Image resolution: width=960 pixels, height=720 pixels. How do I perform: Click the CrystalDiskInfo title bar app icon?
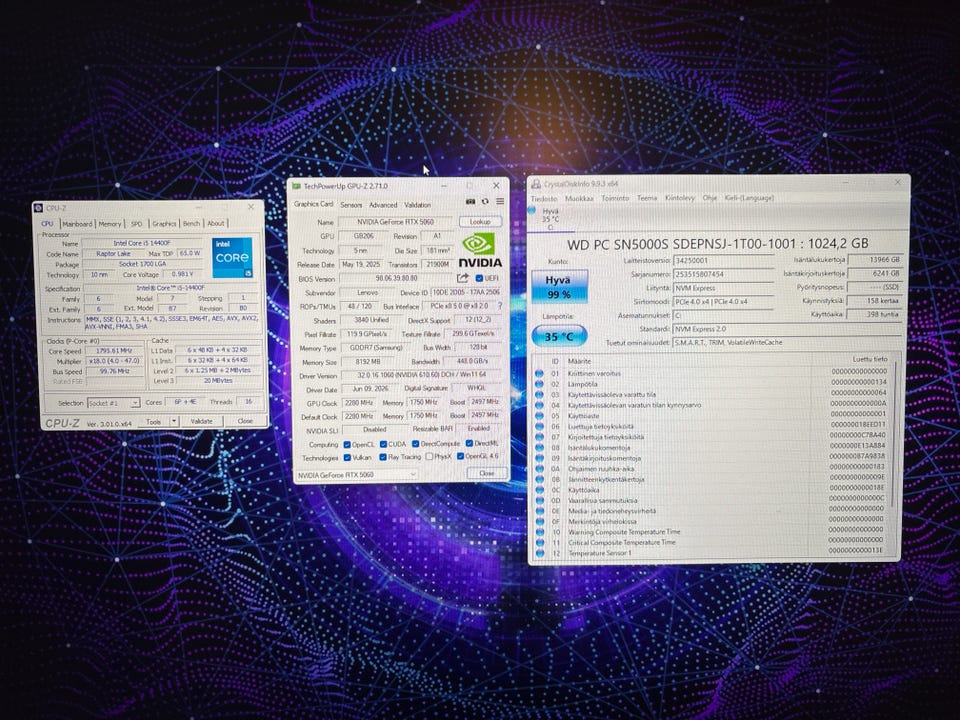[x=536, y=184]
